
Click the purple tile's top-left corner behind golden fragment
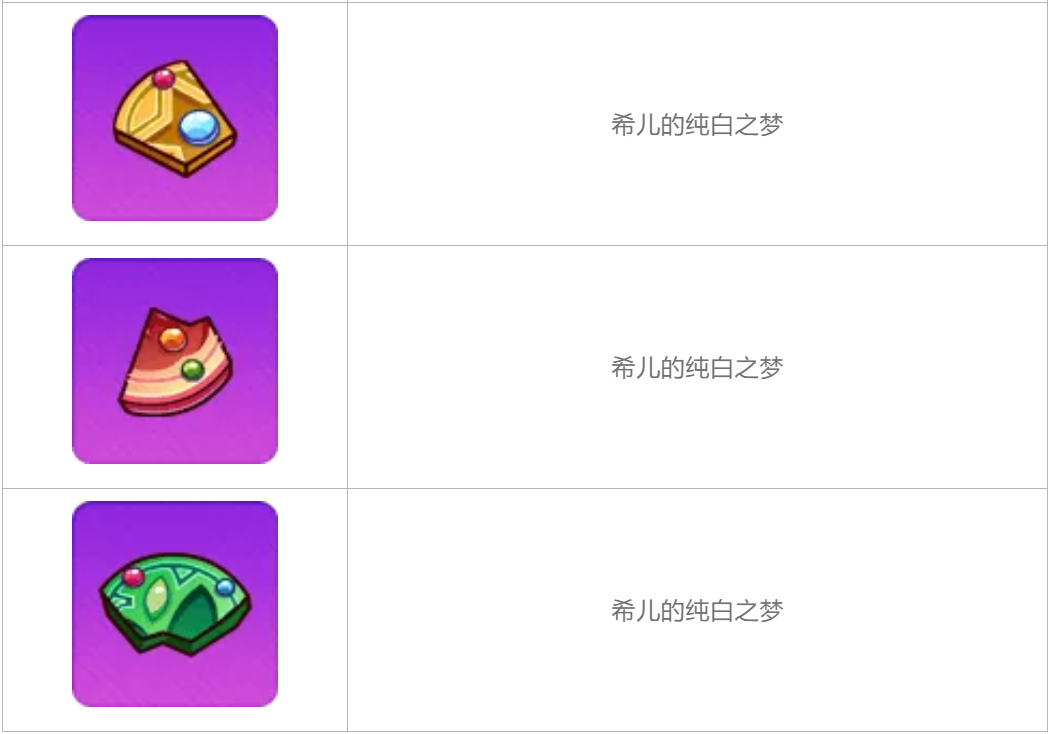82,25
